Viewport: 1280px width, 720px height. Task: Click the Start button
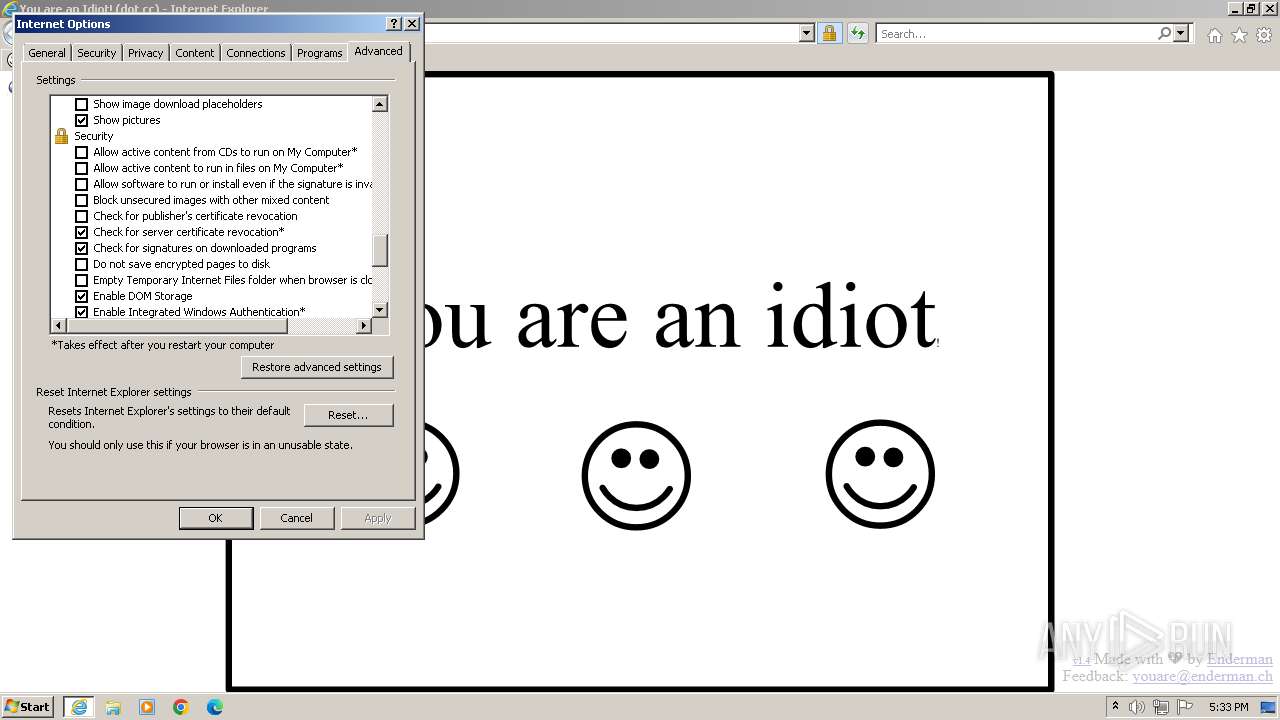pos(28,707)
